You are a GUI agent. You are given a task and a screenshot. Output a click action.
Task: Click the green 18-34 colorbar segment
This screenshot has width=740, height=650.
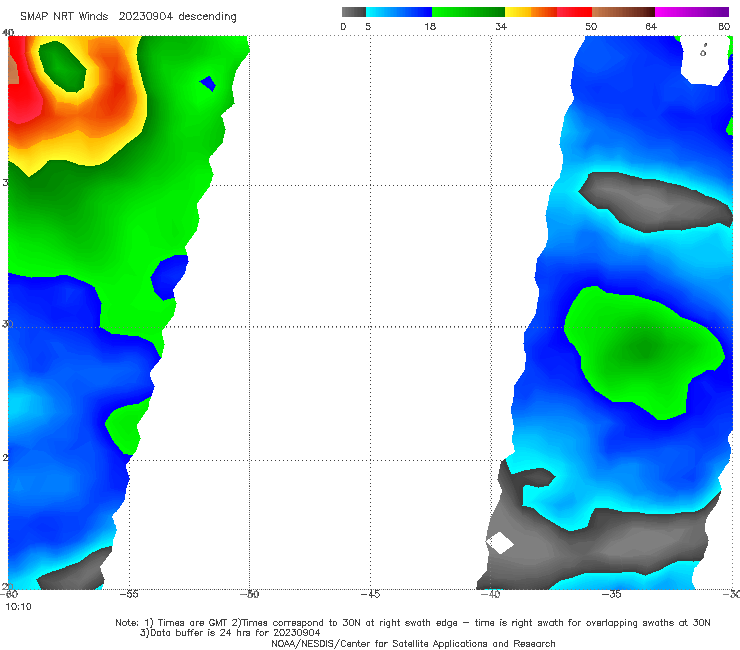(x=468, y=12)
